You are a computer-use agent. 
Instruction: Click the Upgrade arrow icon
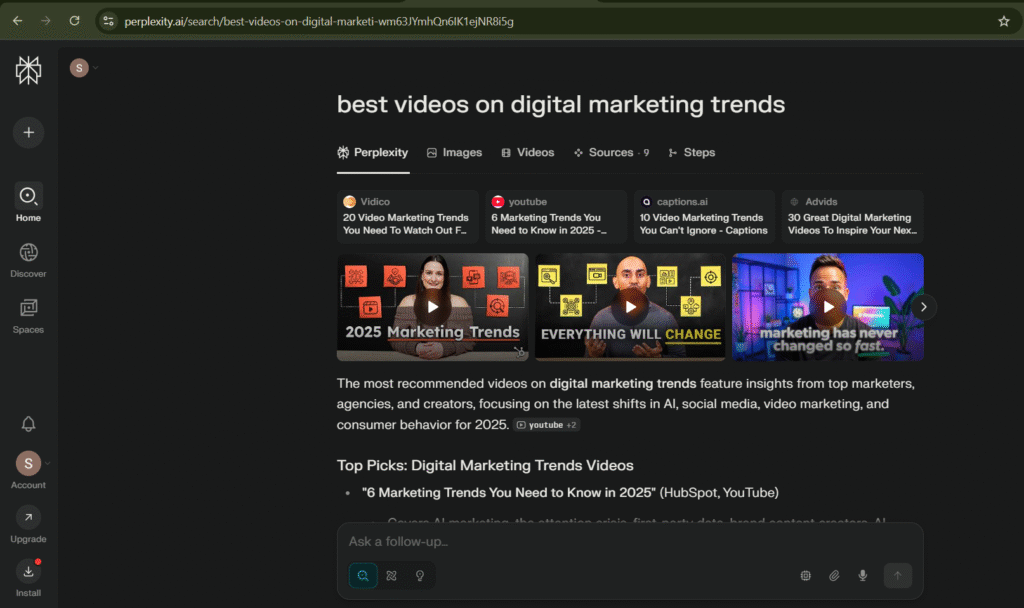click(28, 517)
